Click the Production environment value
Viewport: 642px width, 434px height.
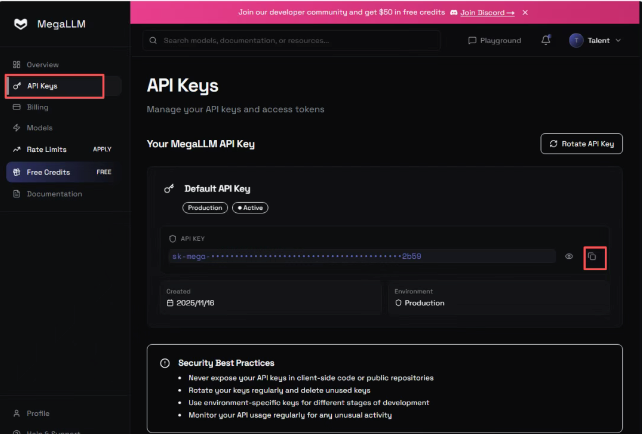[x=424, y=303]
